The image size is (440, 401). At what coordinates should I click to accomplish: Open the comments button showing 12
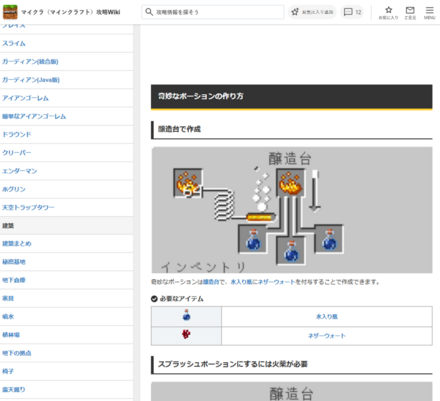[352, 12]
